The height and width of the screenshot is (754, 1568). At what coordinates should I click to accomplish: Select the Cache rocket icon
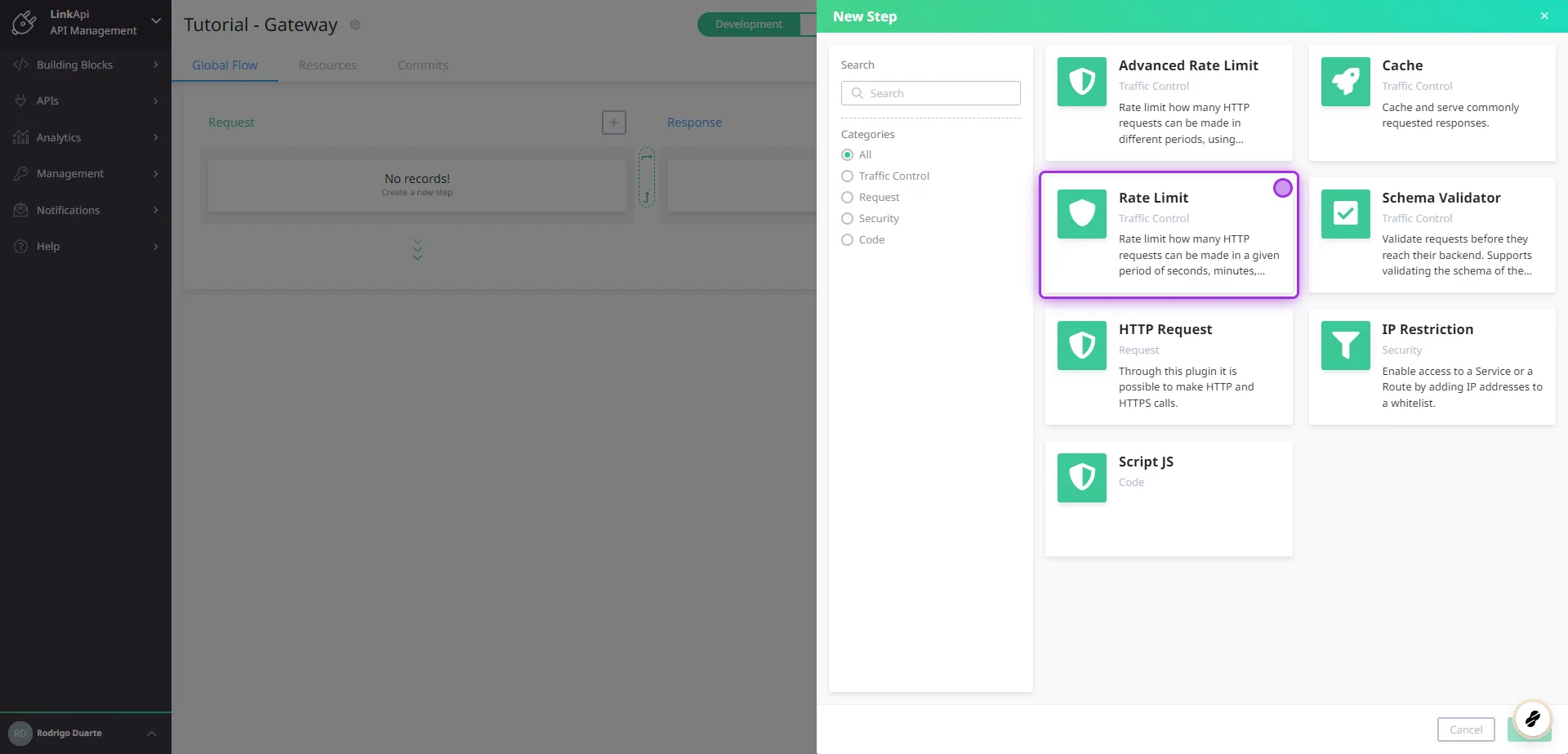click(1344, 81)
